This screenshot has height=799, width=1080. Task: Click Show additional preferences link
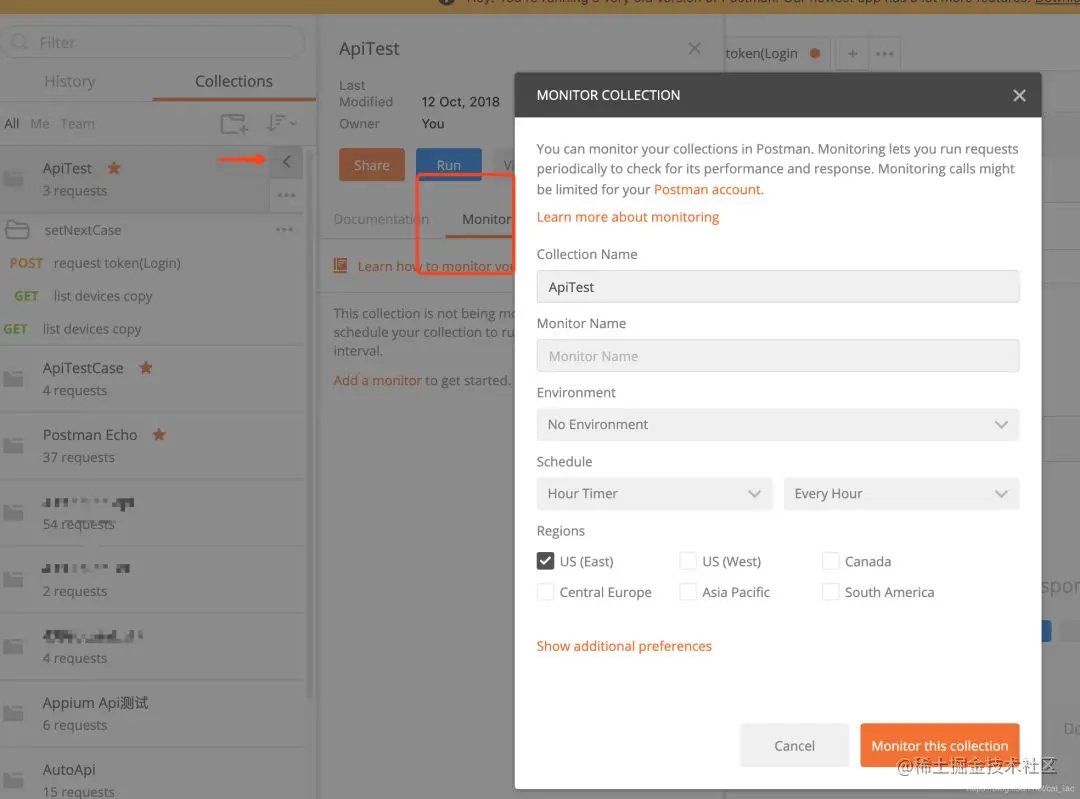(x=624, y=646)
